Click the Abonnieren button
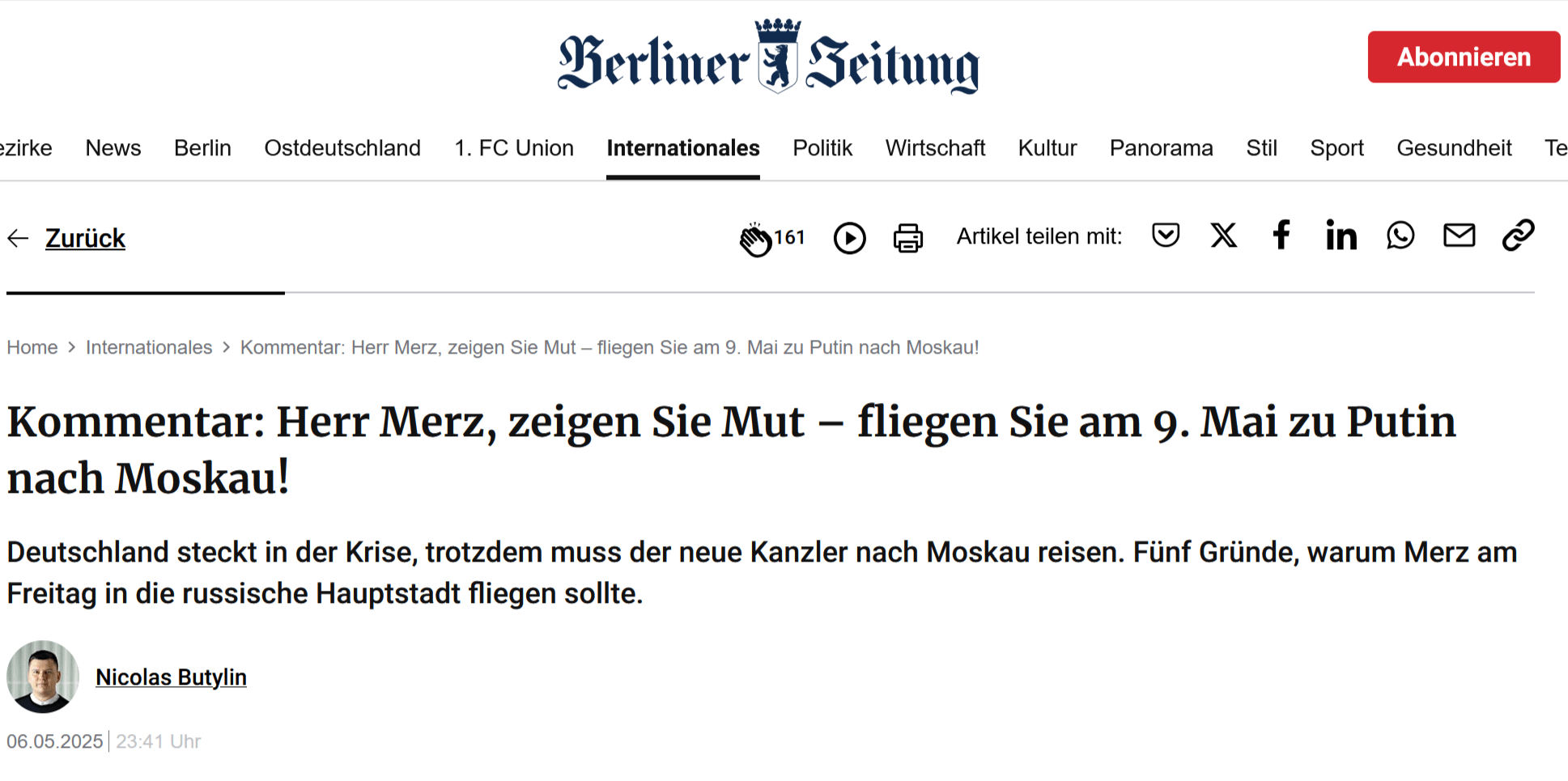This screenshot has height=781, width=1568. pos(1464,57)
